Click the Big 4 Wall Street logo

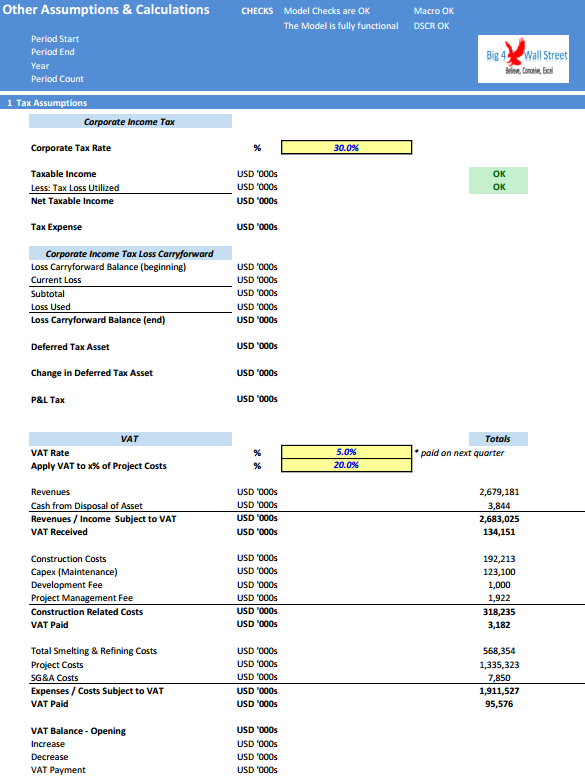pos(523,59)
